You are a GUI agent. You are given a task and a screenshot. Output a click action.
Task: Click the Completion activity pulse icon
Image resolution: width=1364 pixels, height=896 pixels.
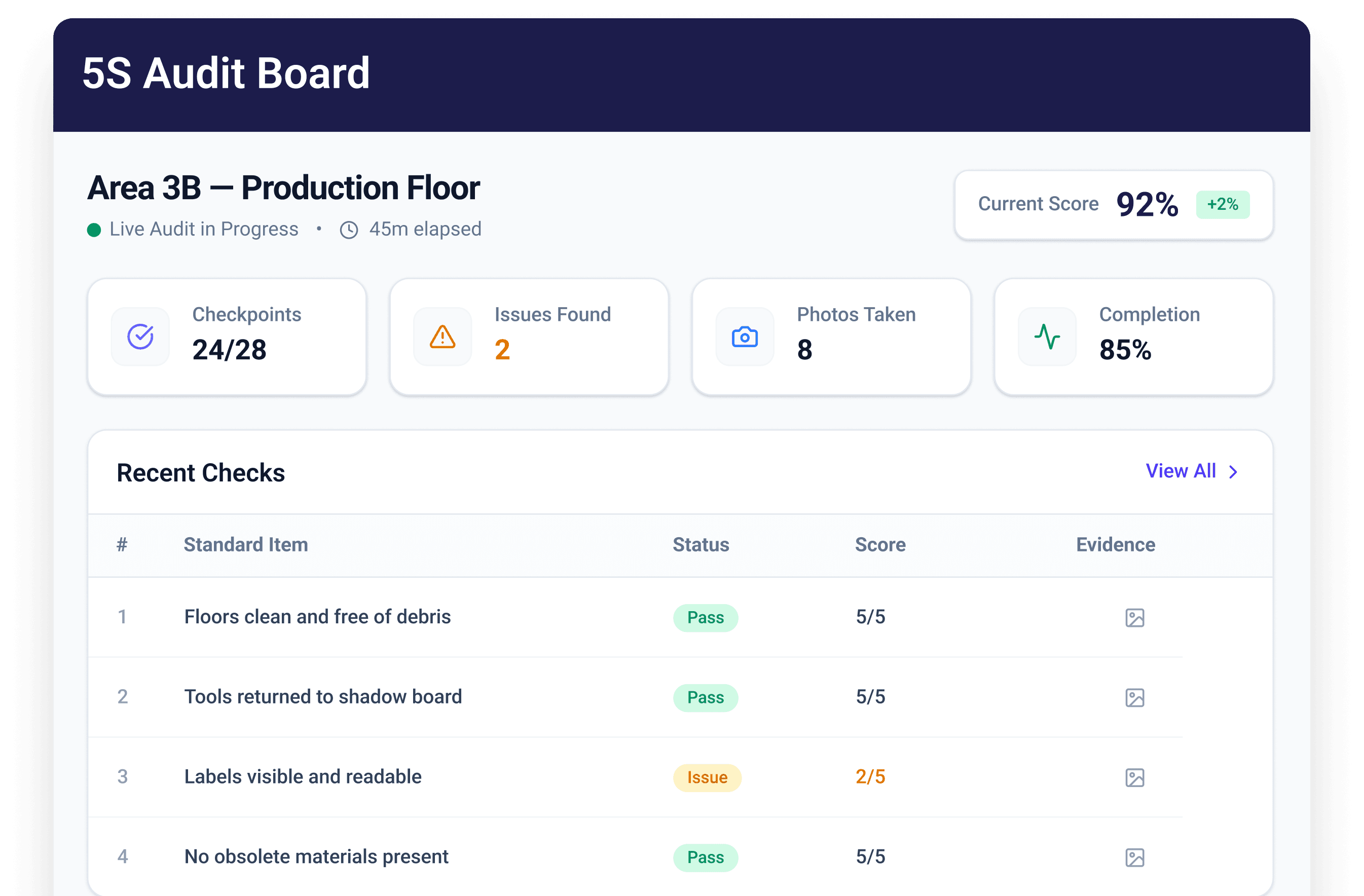[1047, 337]
